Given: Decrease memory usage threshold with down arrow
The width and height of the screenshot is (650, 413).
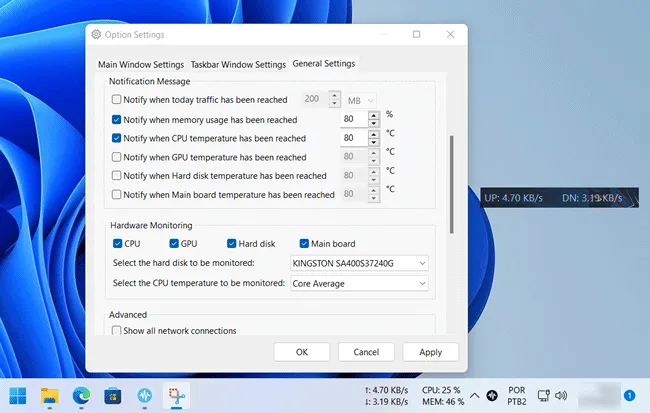Looking at the screenshot, I should 374,124.
